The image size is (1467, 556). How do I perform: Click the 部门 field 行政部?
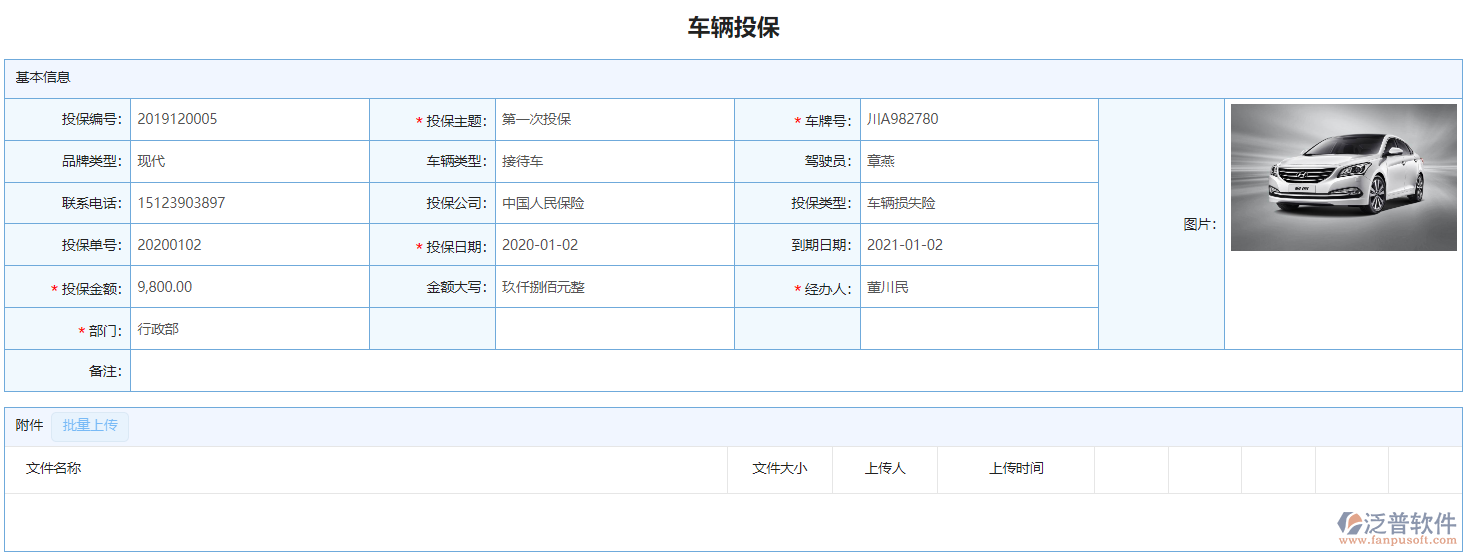pyautogui.click(x=249, y=329)
